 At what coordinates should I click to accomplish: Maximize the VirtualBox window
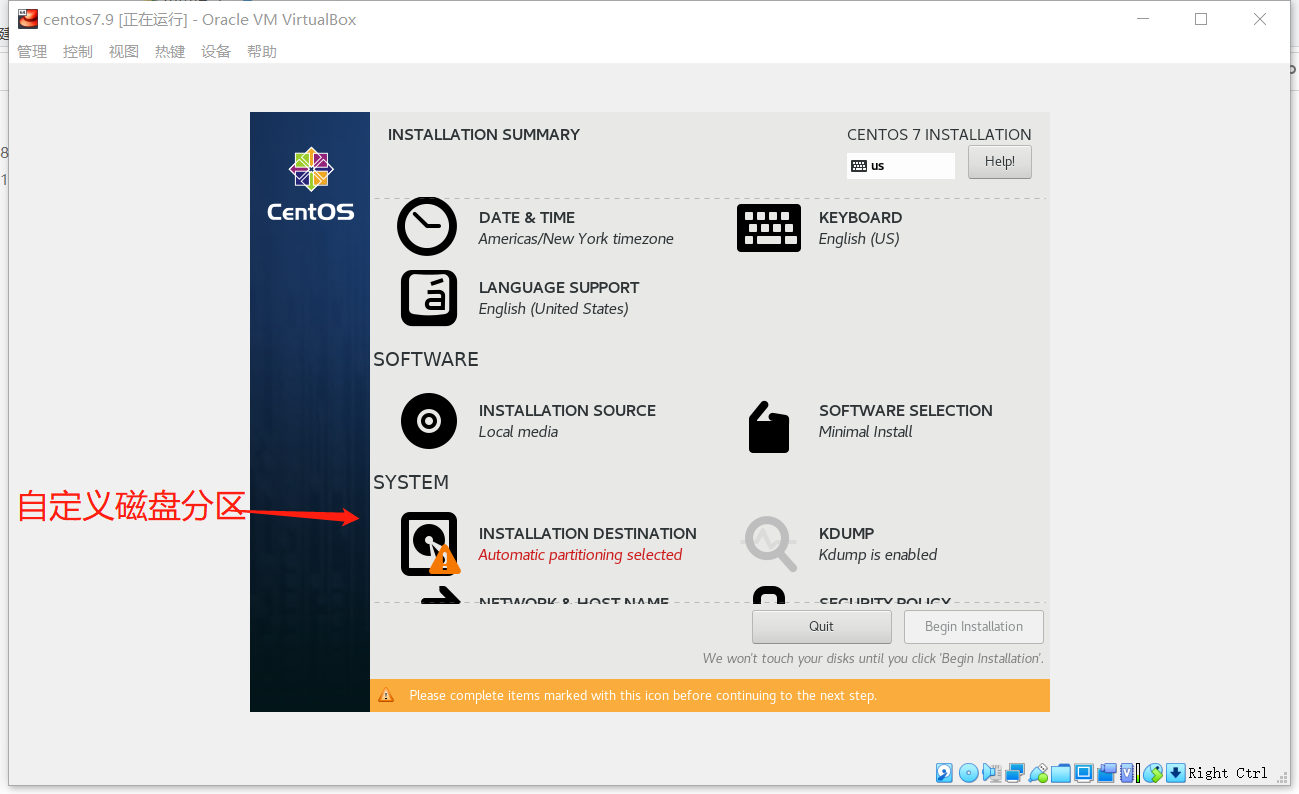[1201, 19]
